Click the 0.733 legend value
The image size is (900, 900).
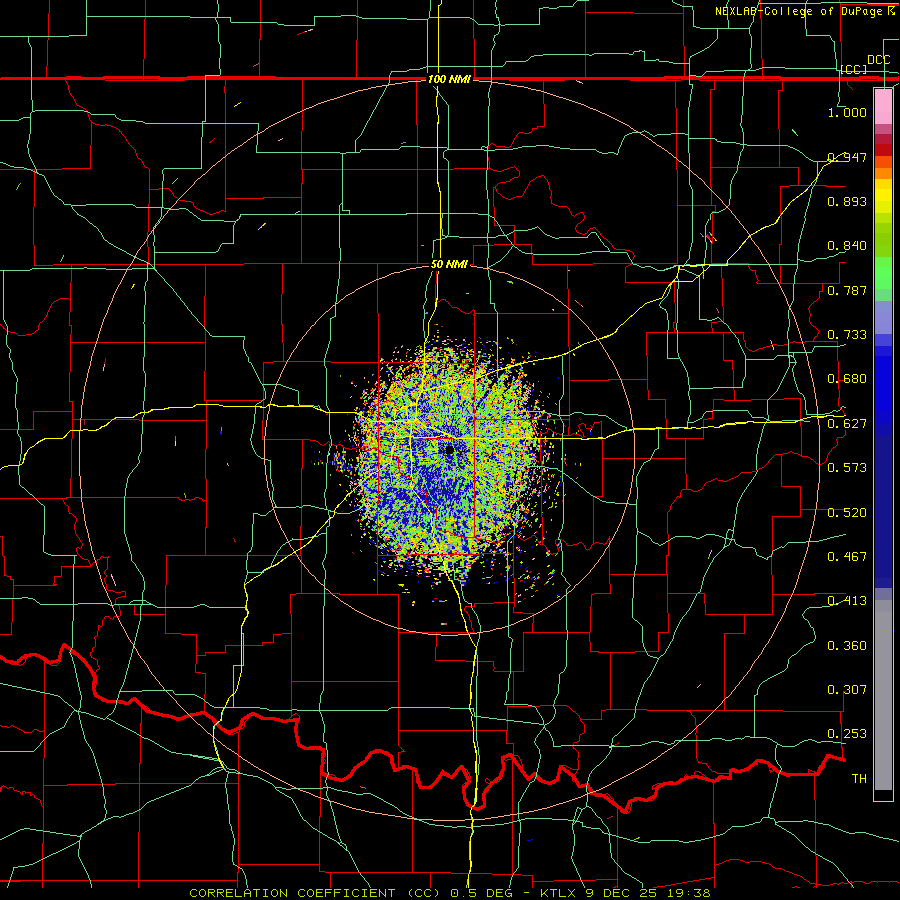point(847,335)
